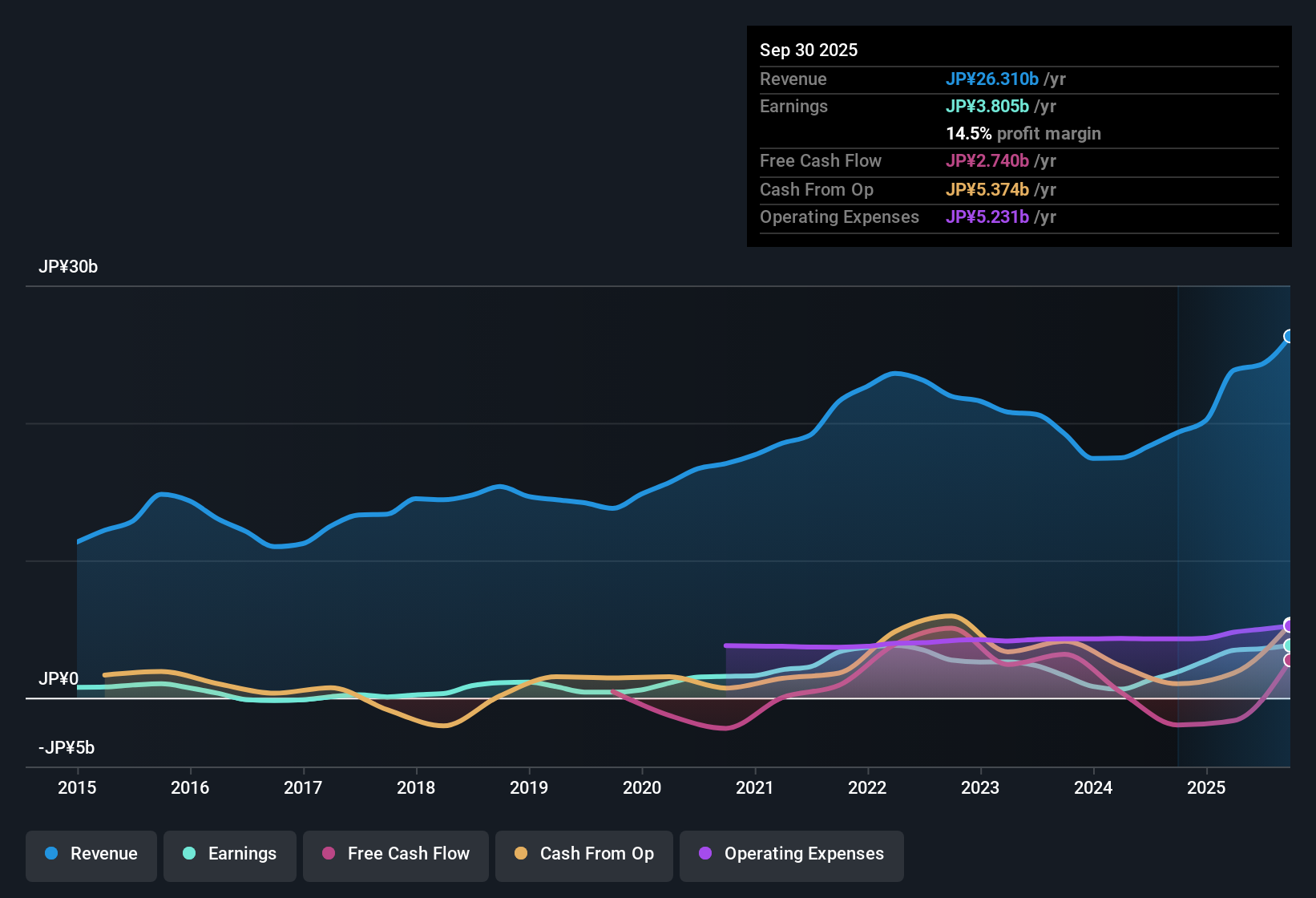1316x898 pixels.
Task: Click the pink Free Cash Flow legend dot
Action: (x=329, y=854)
